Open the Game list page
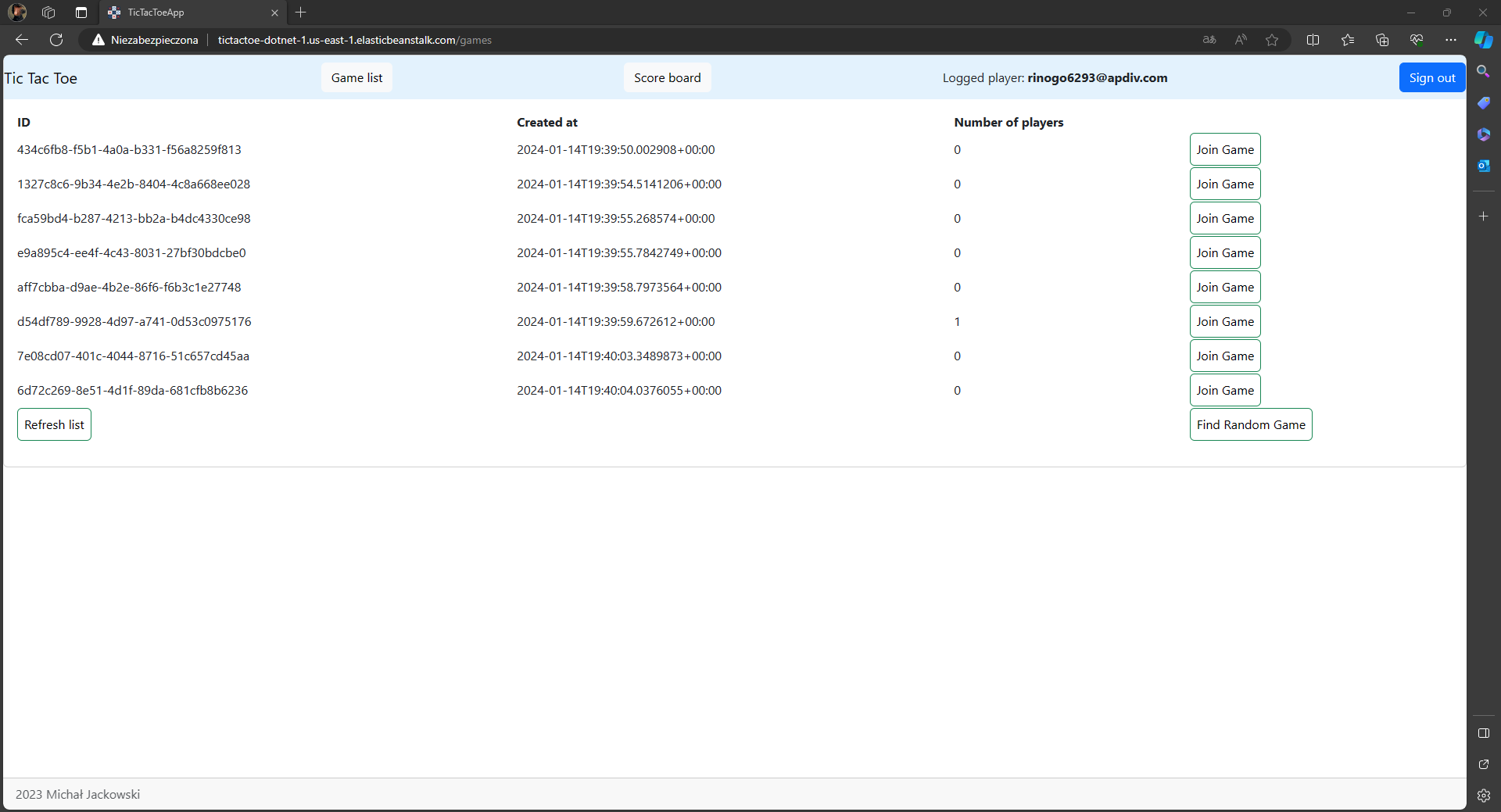Viewport: 1501px width, 812px height. click(356, 77)
